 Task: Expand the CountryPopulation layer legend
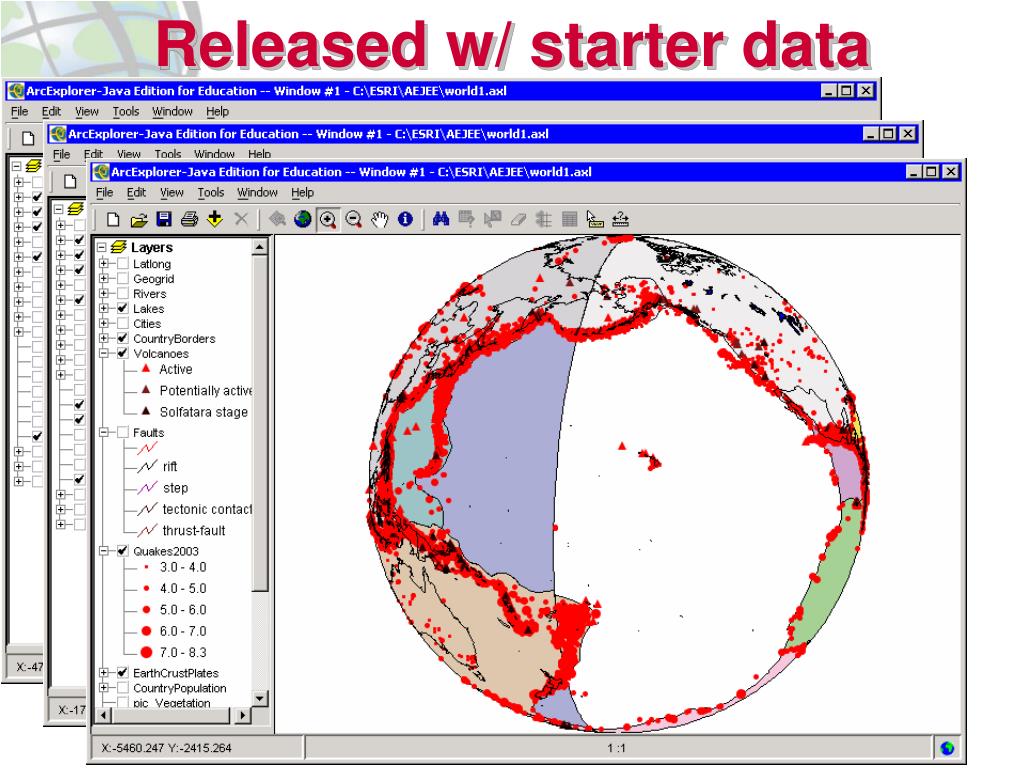pos(103,688)
